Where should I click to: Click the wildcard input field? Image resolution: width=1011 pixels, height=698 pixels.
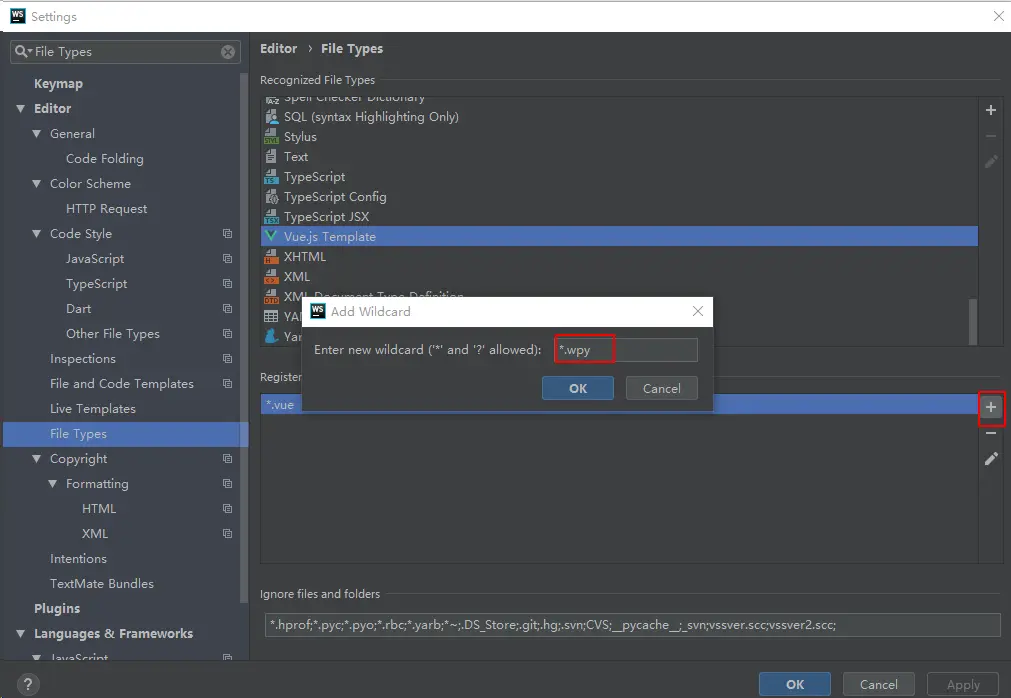[x=625, y=350]
